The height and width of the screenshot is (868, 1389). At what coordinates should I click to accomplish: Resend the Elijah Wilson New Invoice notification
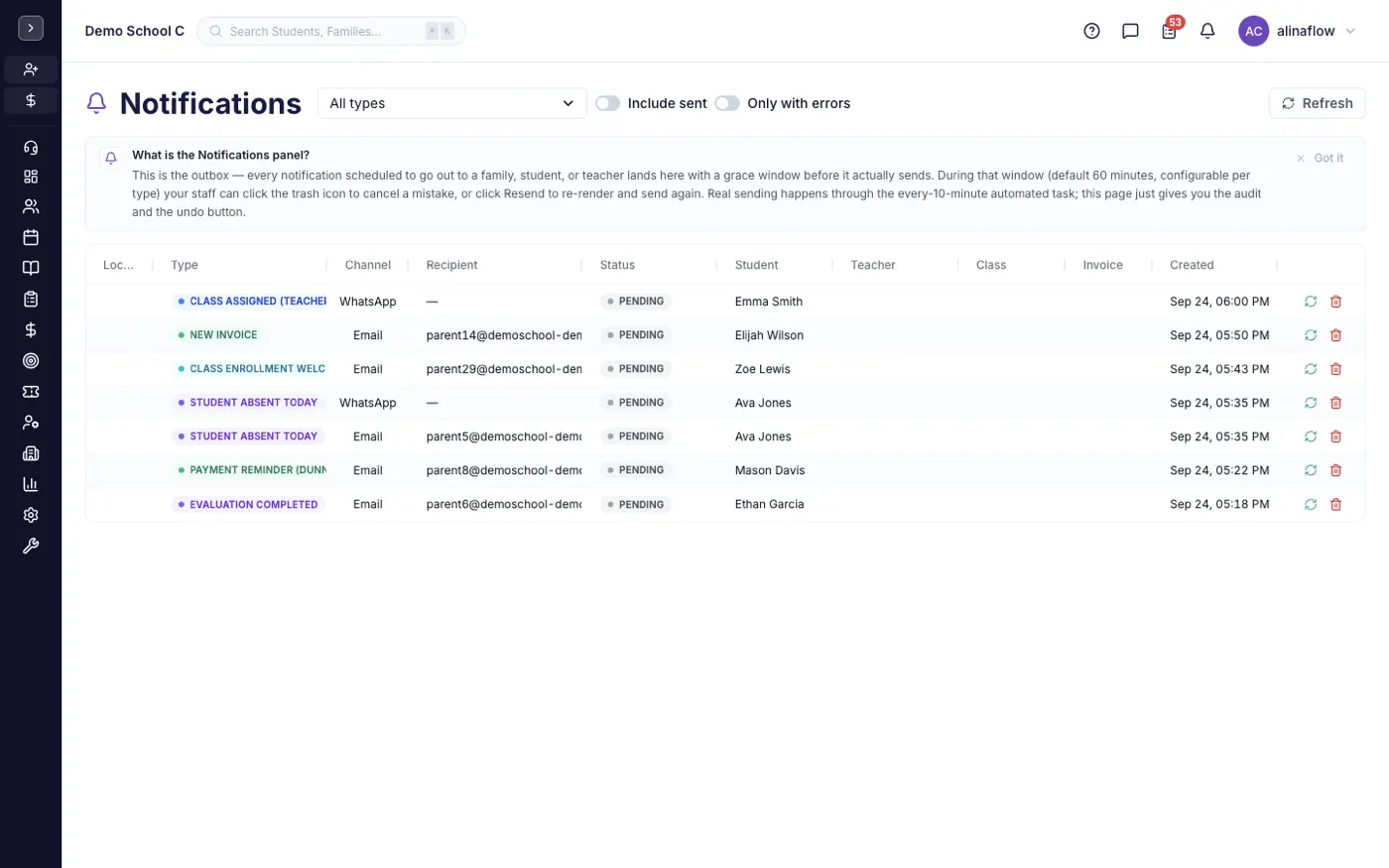coord(1311,335)
